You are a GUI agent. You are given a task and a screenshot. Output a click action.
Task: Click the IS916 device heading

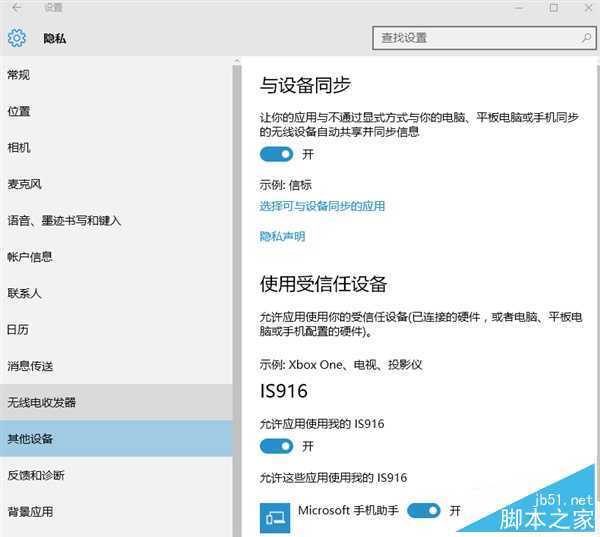point(284,391)
